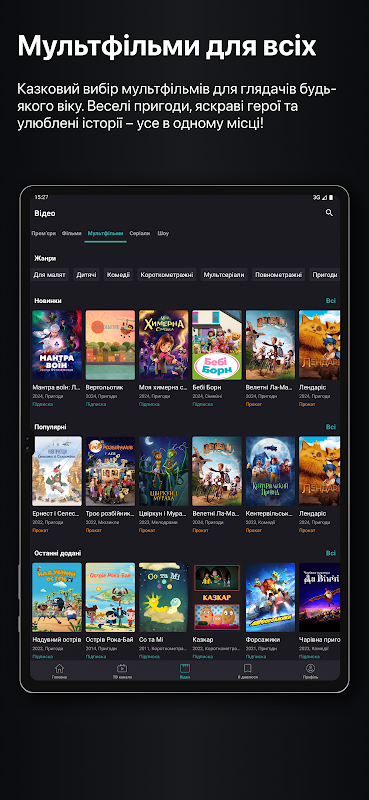Click the '15:27' status bar clock
The image size is (369, 800).
pyautogui.click(x=41, y=197)
